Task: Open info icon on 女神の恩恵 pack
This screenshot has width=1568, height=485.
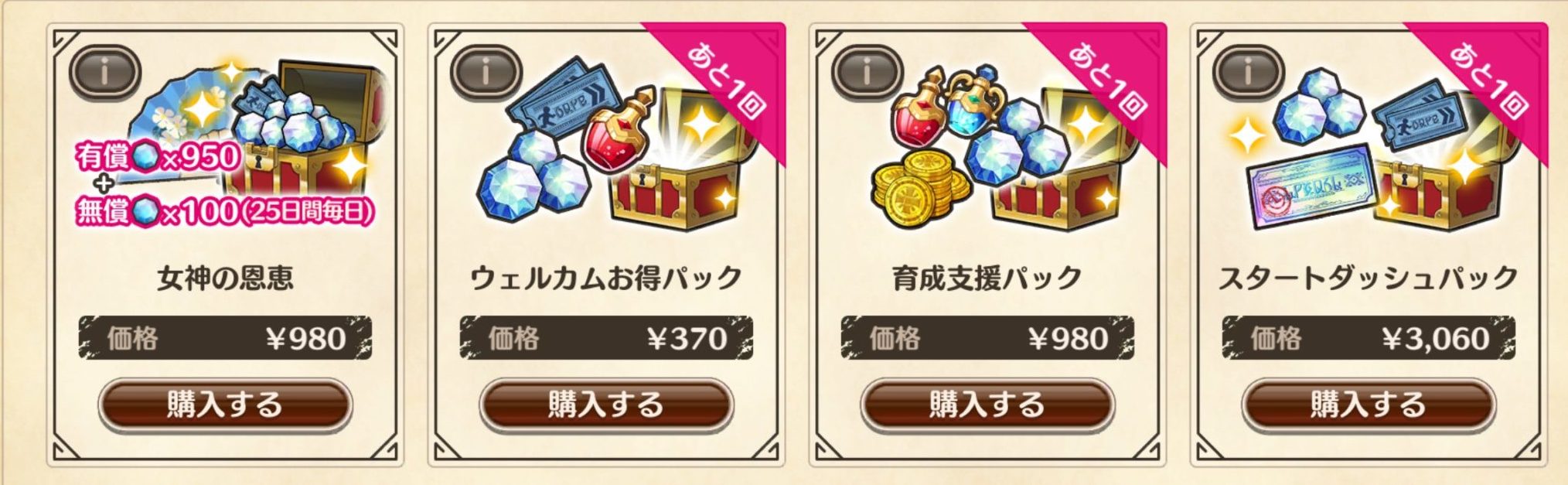Action: point(105,73)
